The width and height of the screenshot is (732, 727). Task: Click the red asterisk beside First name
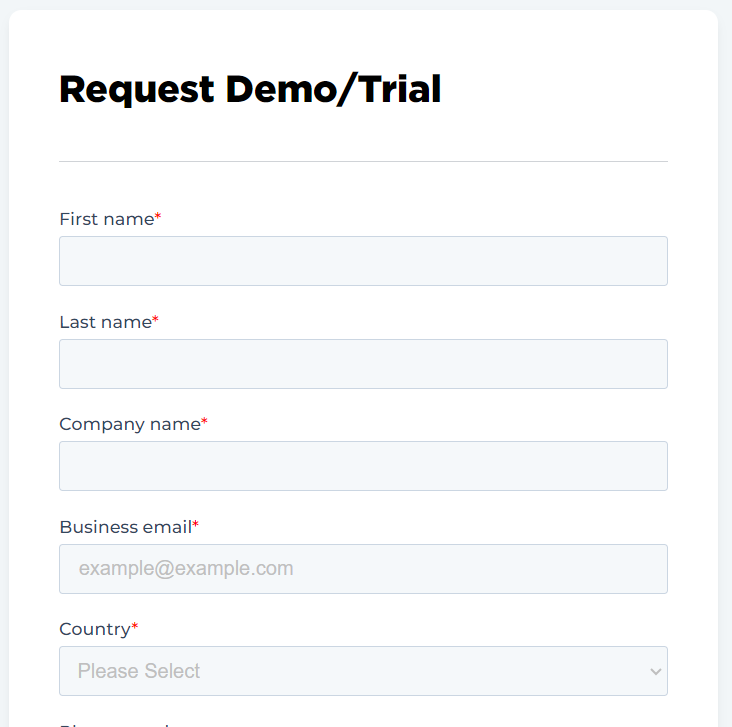(x=158, y=216)
